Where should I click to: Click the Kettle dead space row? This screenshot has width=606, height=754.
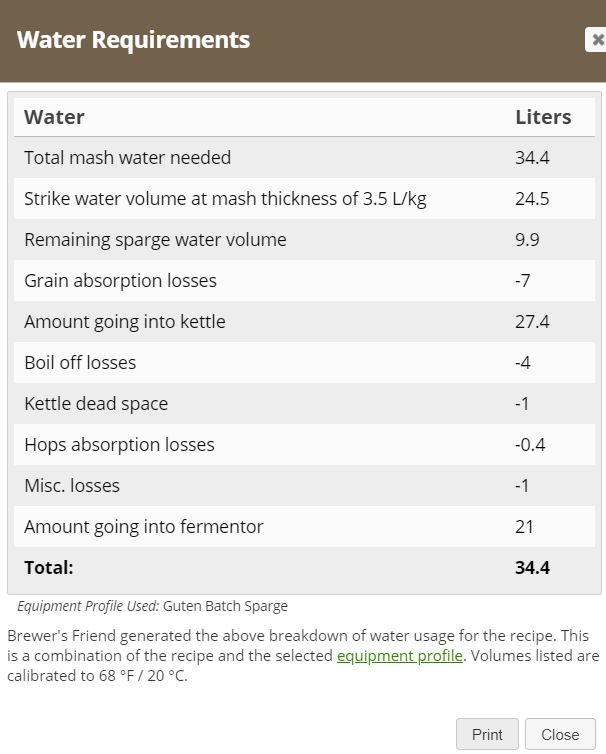click(304, 403)
